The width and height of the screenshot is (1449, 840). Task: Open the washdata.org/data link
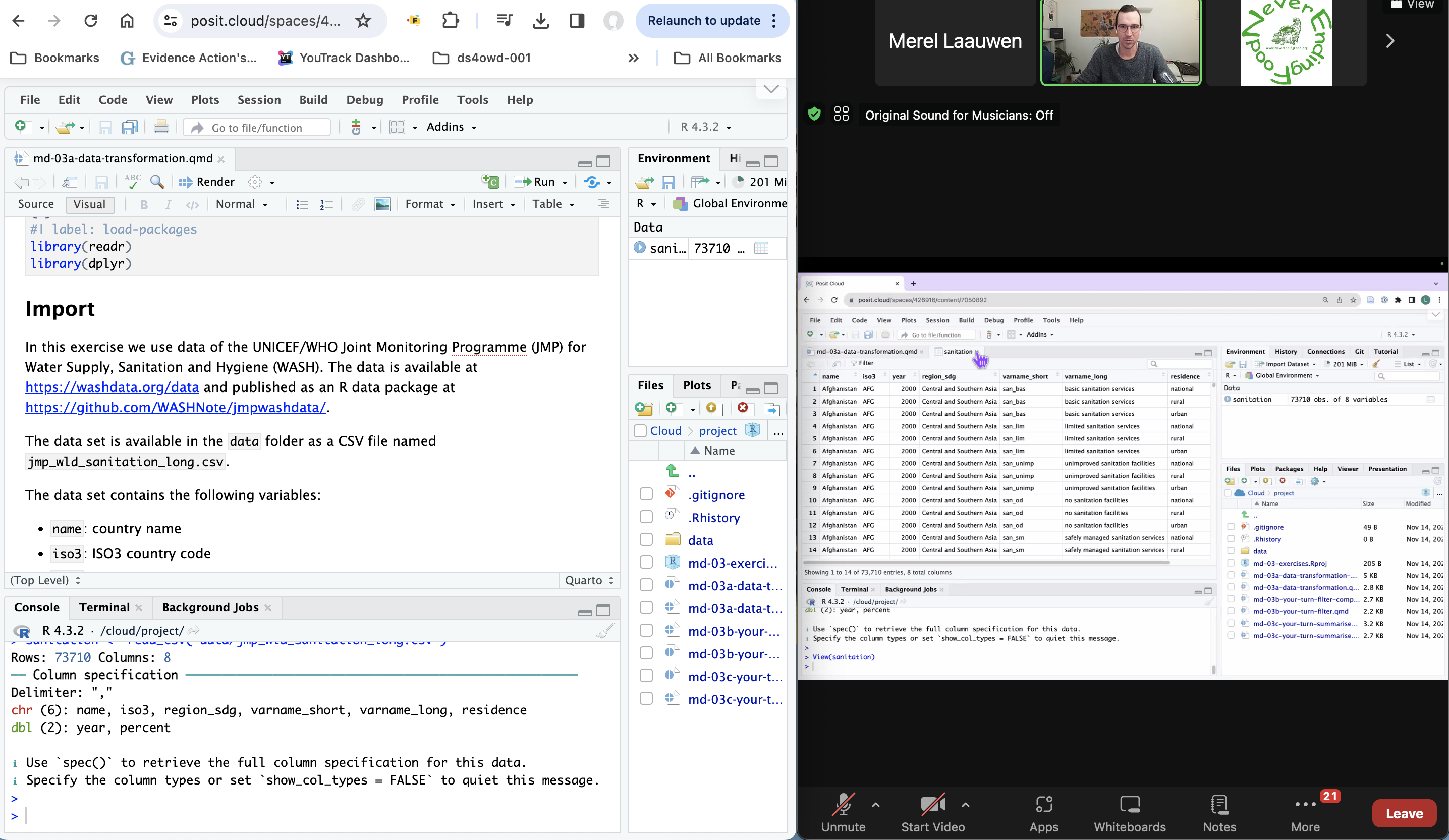[112, 387]
